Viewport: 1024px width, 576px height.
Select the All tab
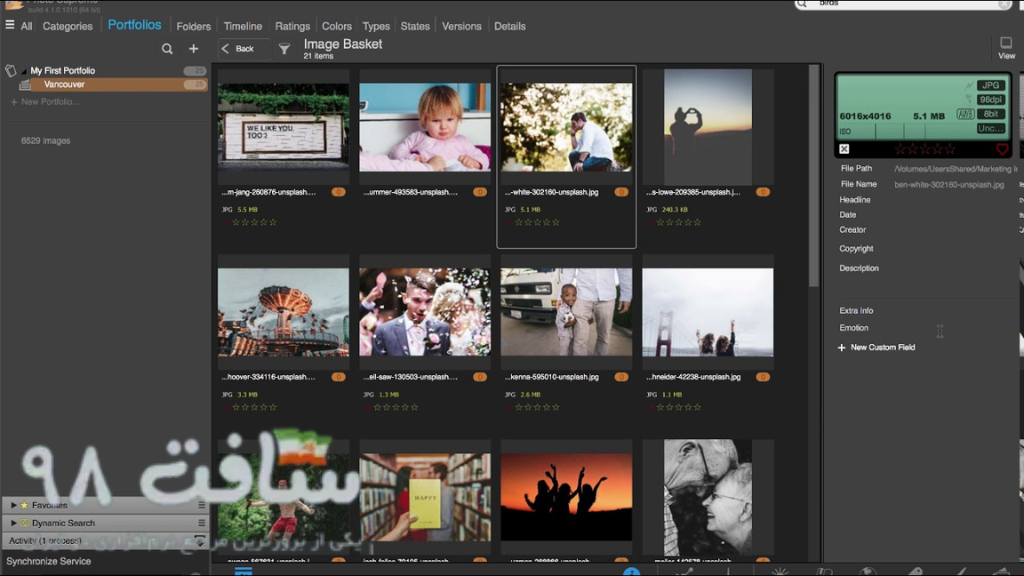coord(26,26)
